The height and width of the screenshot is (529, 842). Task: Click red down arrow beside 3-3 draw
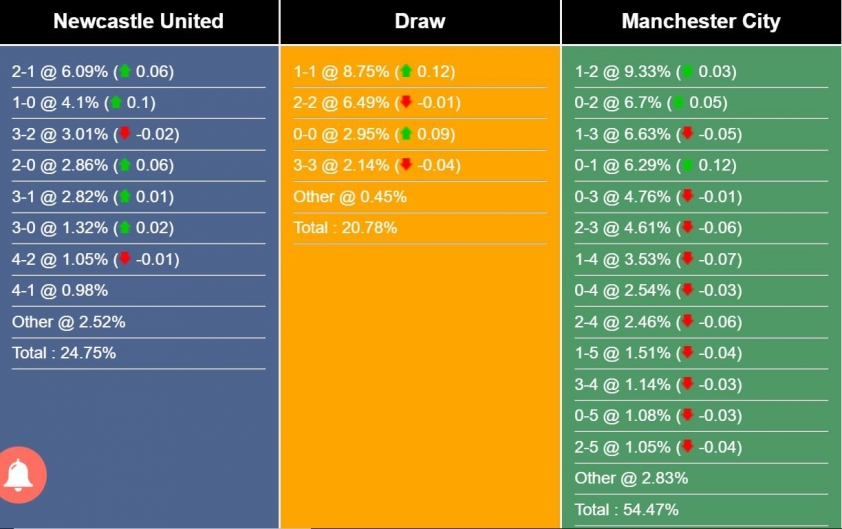(x=406, y=165)
